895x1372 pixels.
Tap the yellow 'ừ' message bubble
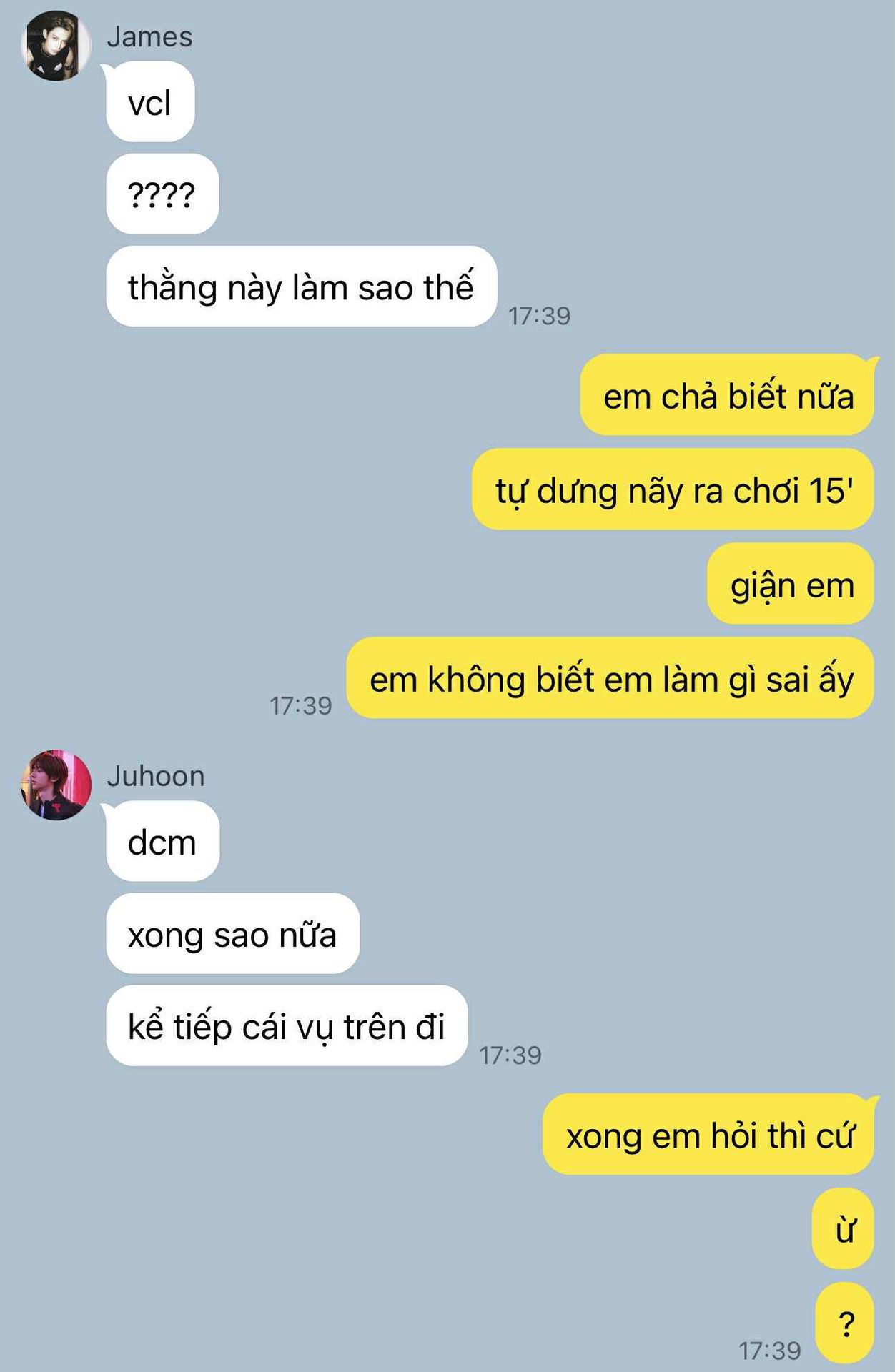(x=843, y=1228)
